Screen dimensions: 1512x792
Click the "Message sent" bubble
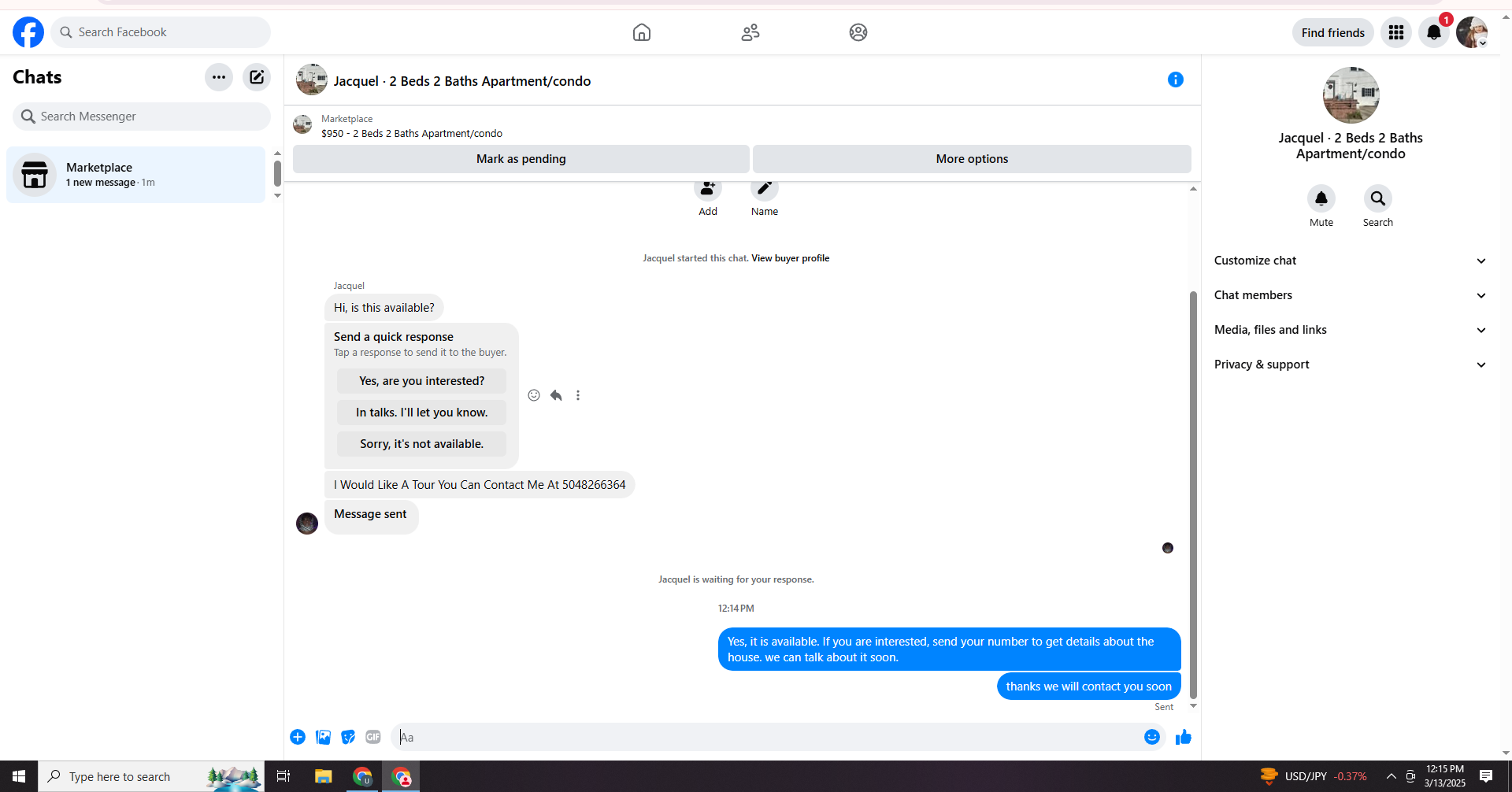click(371, 516)
